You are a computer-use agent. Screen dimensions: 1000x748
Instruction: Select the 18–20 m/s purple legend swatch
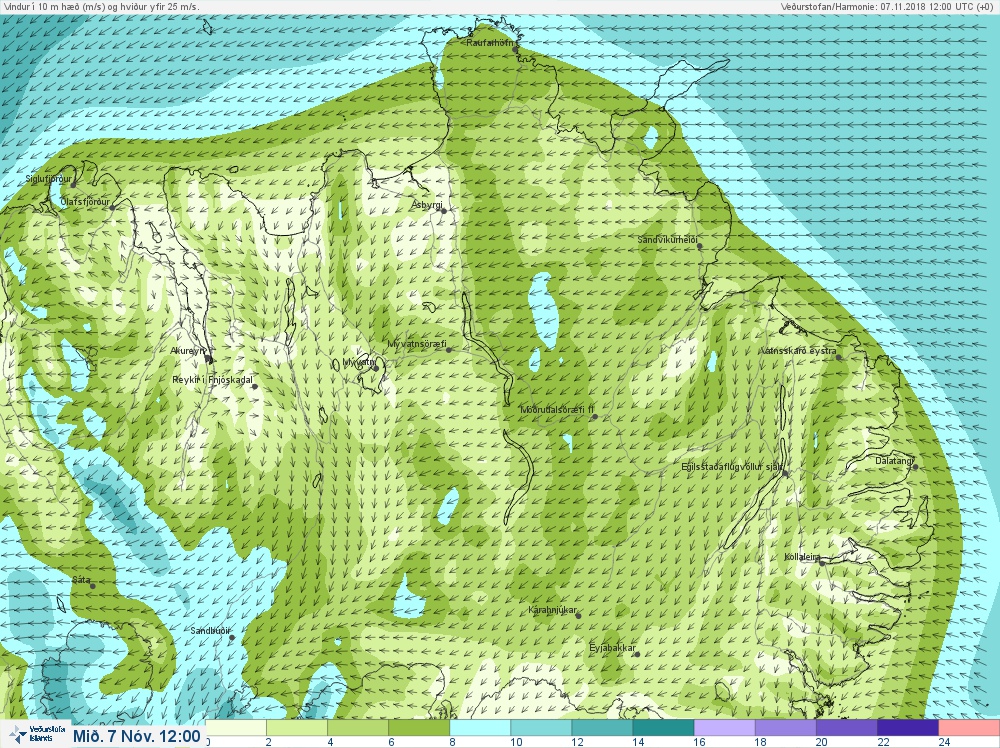pos(786,728)
